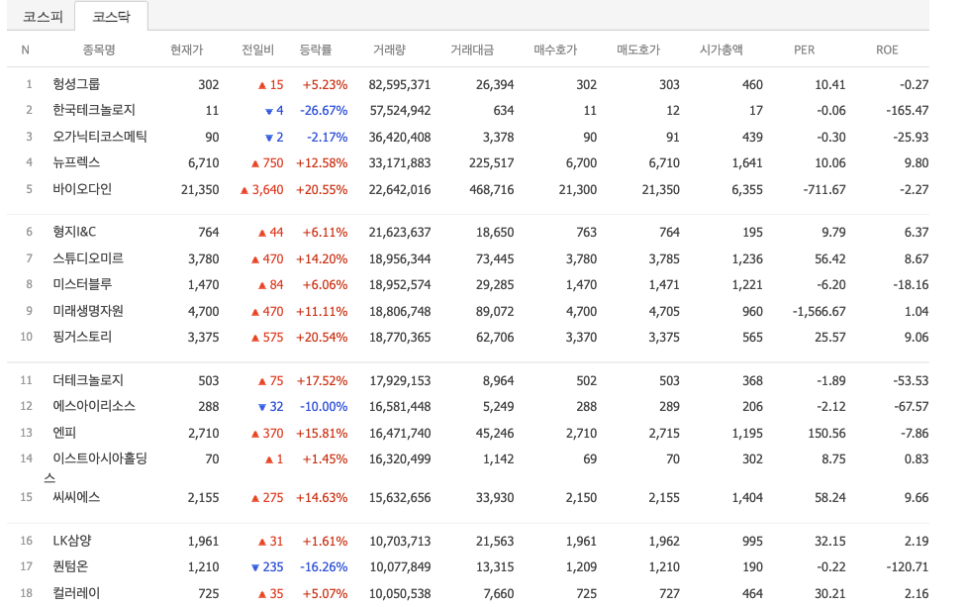
Task: Open stock 미래생명자원
Action: click(88, 311)
